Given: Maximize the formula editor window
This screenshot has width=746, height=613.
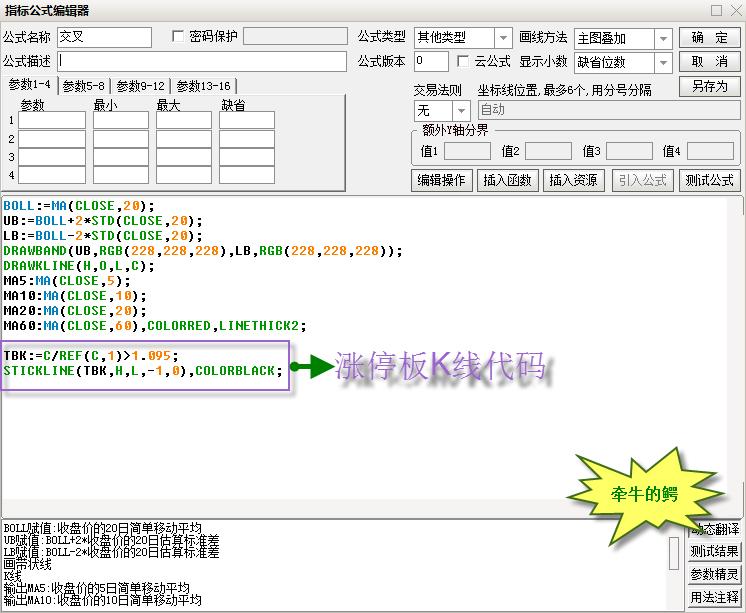Looking at the screenshot, I should pos(715,10).
